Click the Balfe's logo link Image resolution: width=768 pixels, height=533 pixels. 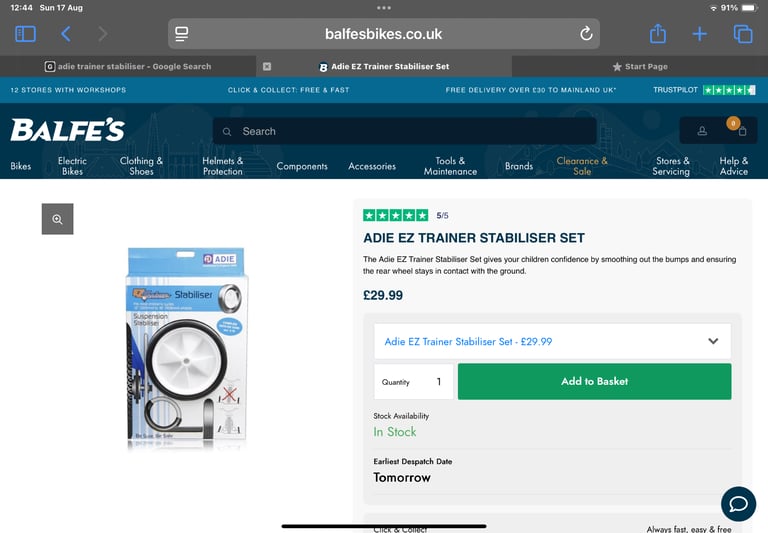coord(68,130)
